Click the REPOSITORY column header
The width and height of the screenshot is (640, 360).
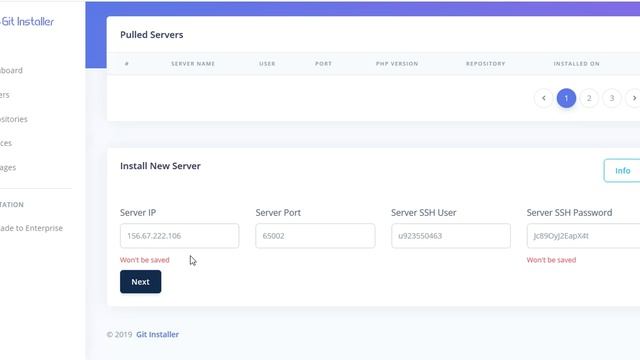point(486,64)
